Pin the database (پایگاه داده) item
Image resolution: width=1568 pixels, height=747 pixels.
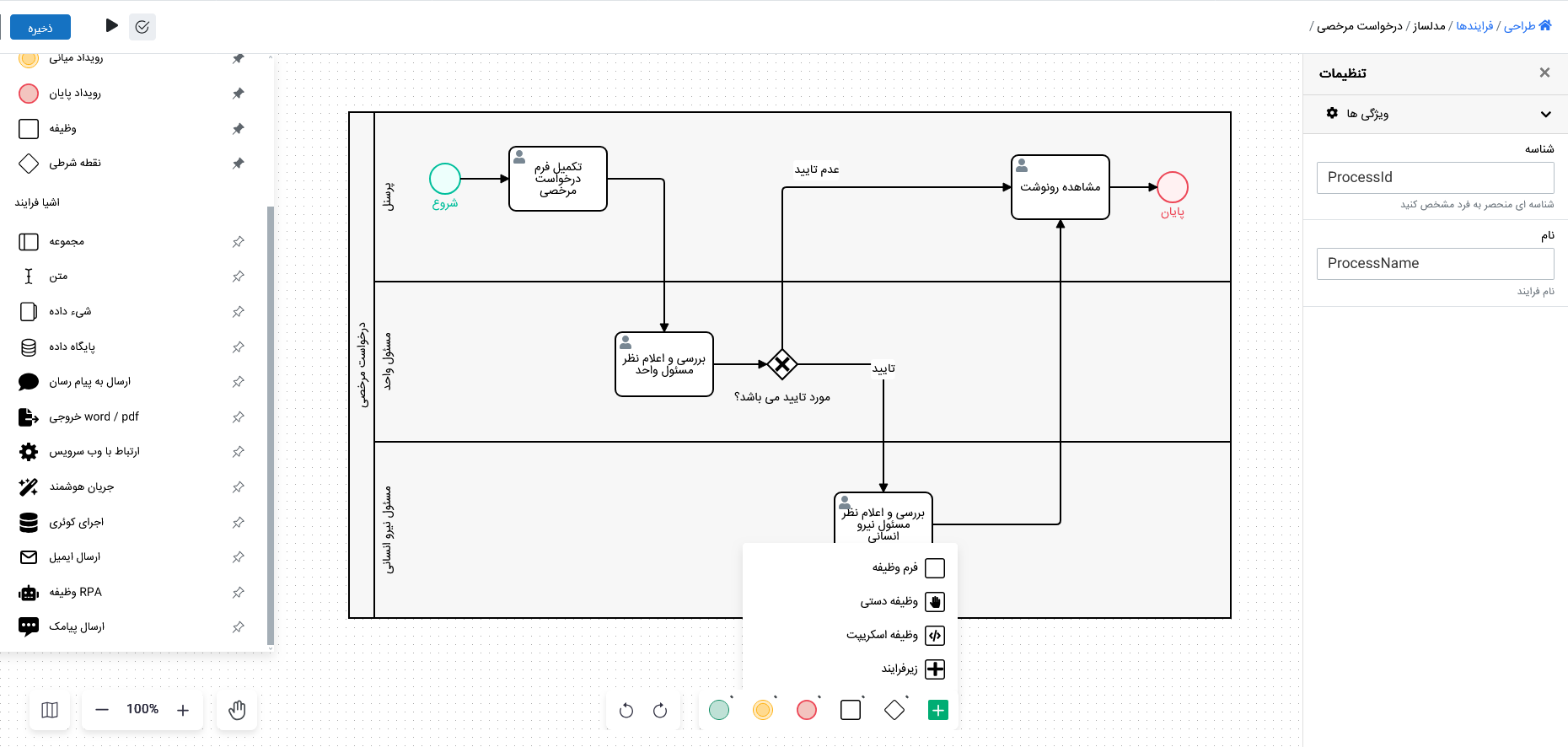(x=239, y=347)
